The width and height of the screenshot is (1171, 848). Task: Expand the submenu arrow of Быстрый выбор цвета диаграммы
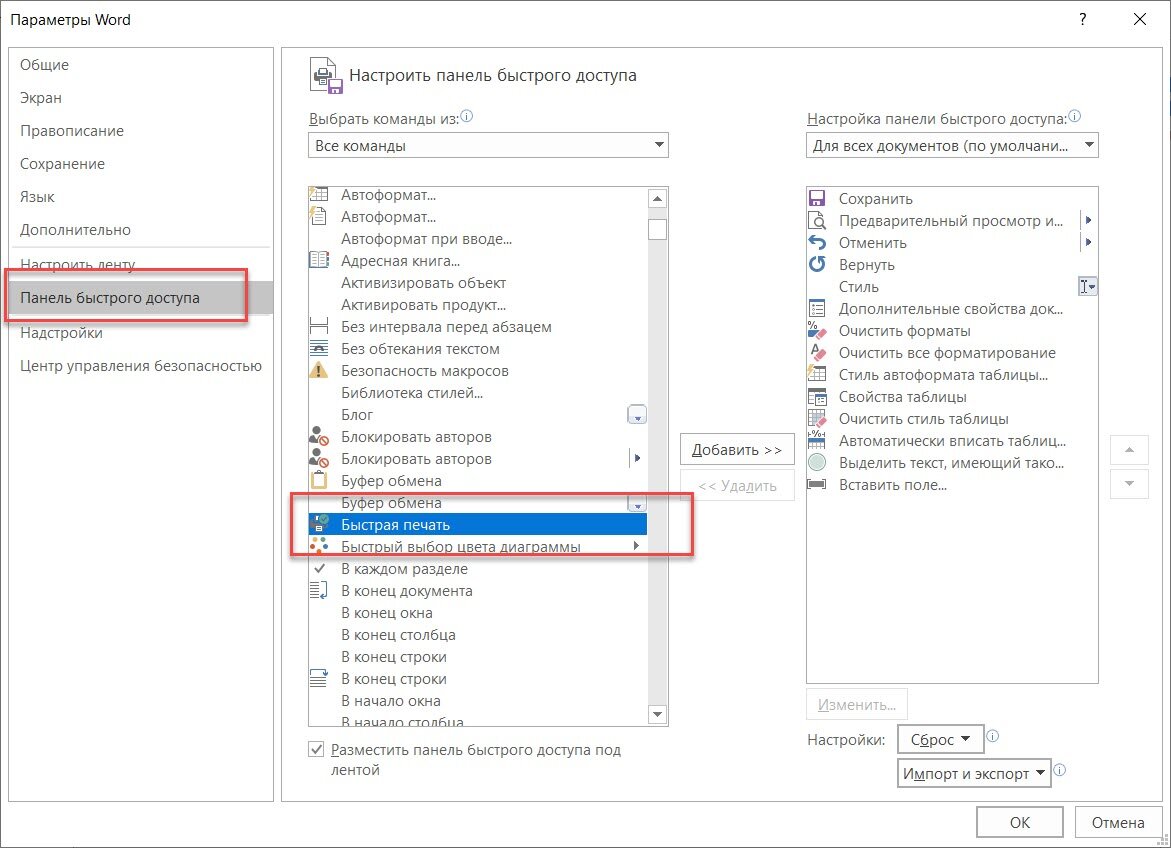click(x=636, y=546)
